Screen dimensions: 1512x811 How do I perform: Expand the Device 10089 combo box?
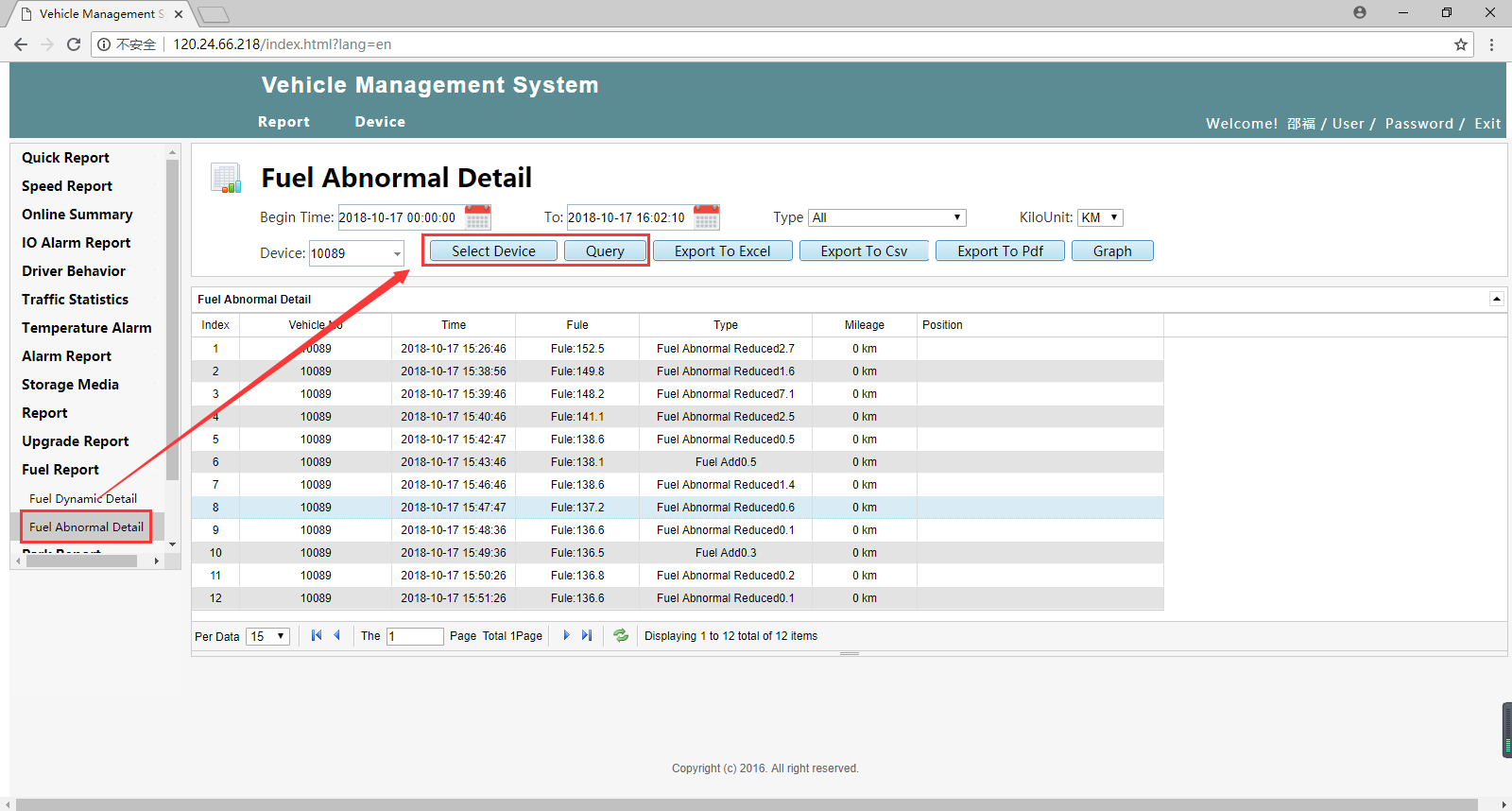coord(397,253)
